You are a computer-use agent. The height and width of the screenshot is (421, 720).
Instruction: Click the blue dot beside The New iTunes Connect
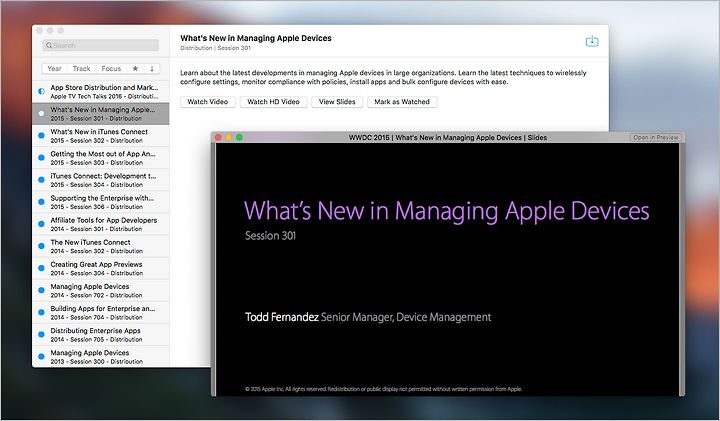click(x=41, y=246)
